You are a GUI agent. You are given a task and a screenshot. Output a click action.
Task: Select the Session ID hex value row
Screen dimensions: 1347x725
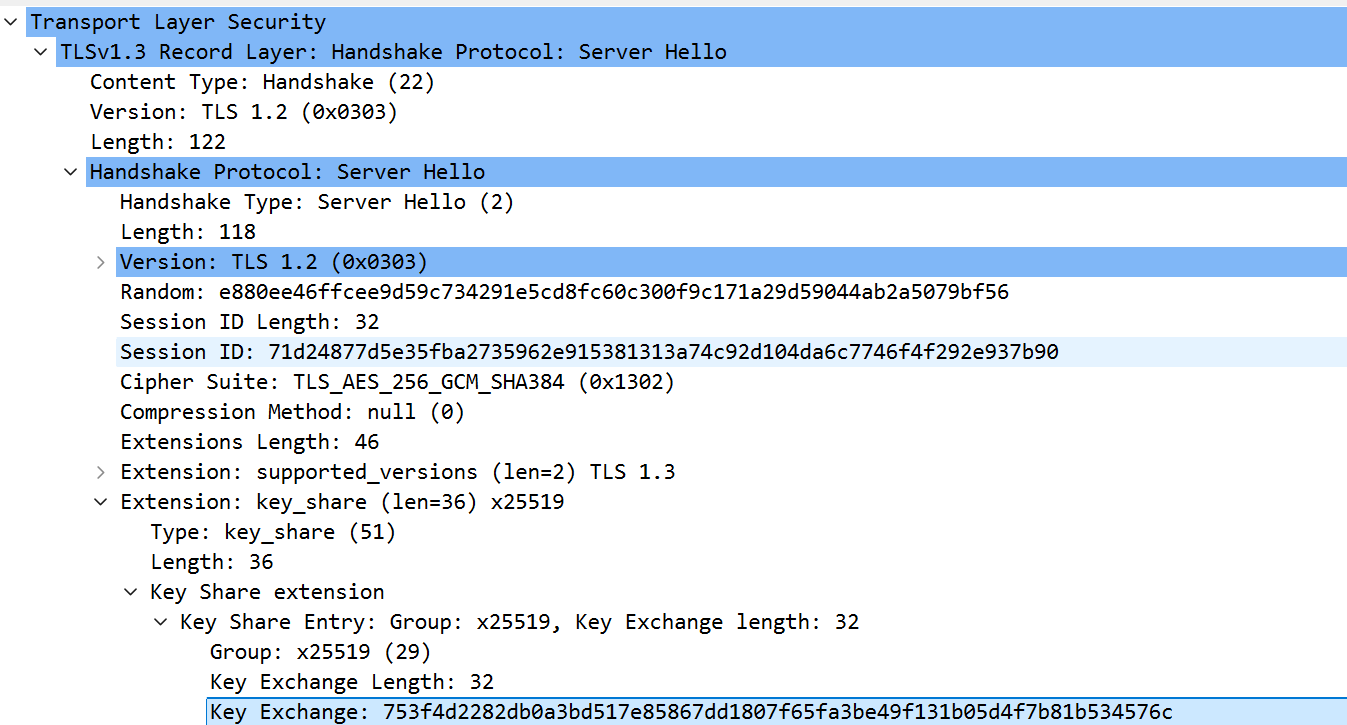[x=589, y=352]
